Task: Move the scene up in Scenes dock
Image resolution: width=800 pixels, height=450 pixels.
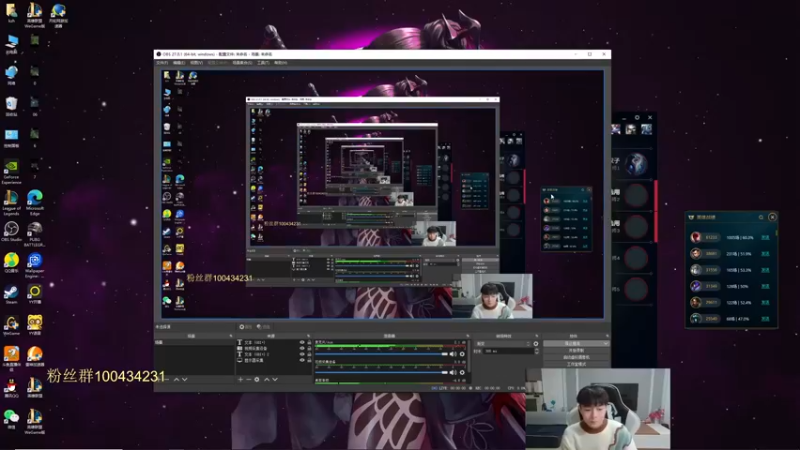Action: tap(177, 380)
